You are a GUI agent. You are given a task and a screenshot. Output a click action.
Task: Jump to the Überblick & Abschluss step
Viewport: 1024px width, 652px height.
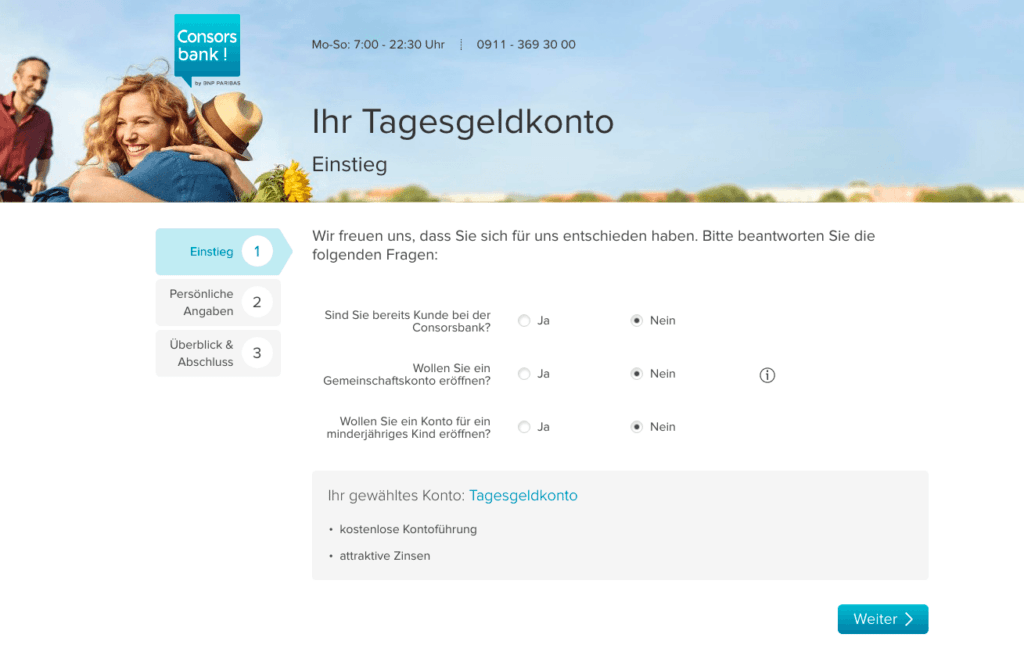(202, 353)
